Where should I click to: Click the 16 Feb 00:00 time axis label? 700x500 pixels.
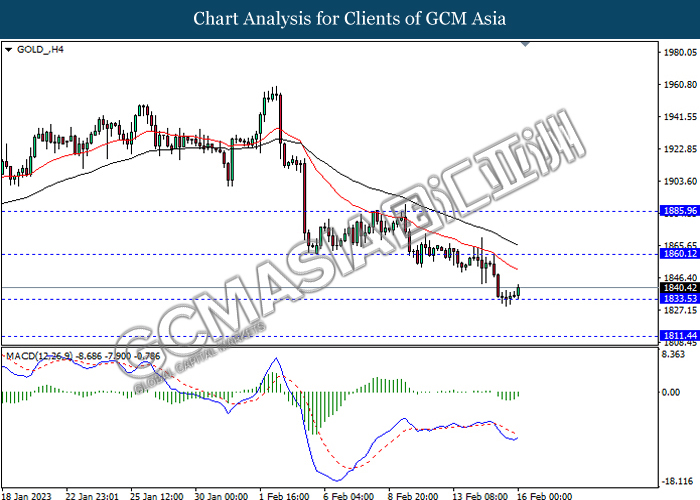point(545,496)
